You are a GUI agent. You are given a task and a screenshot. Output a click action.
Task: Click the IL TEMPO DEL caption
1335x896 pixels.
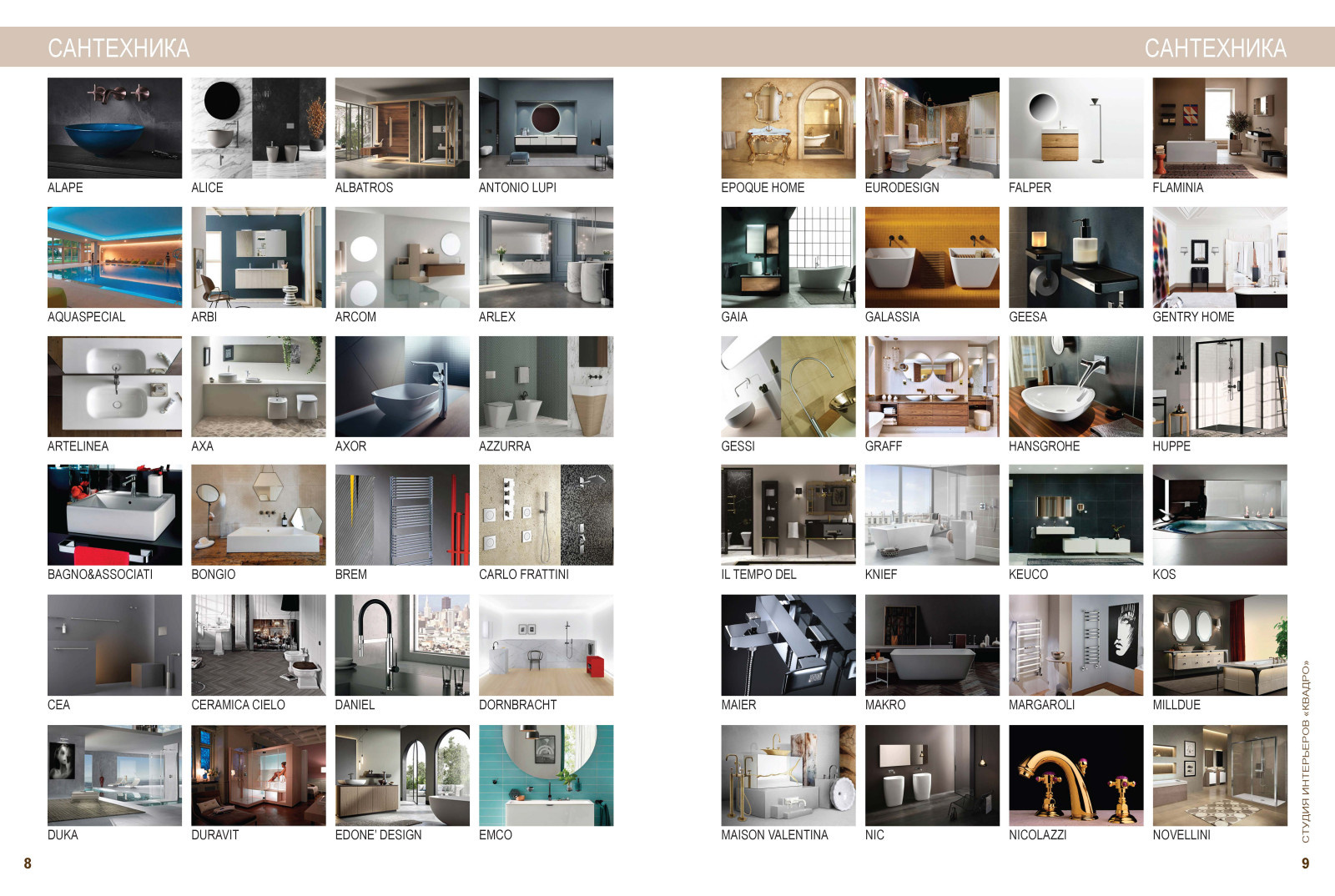pyautogui.click(x=758, y=575)
